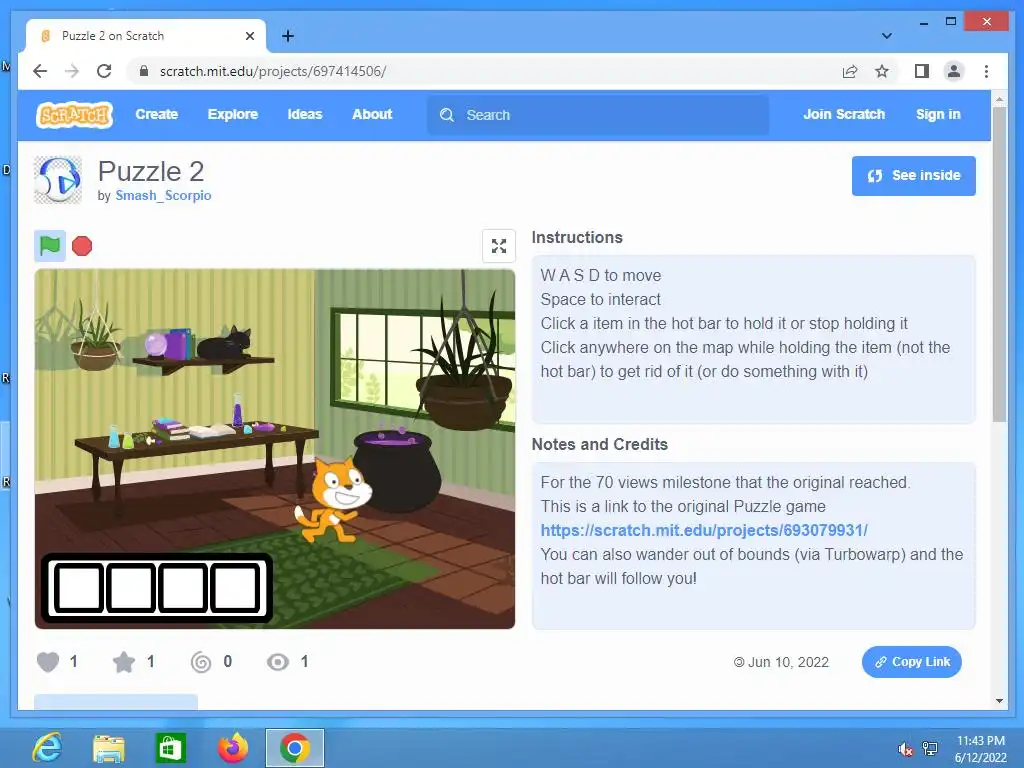
Task: Click the fourth hot bar slot
Action: [x=235, y=588]
